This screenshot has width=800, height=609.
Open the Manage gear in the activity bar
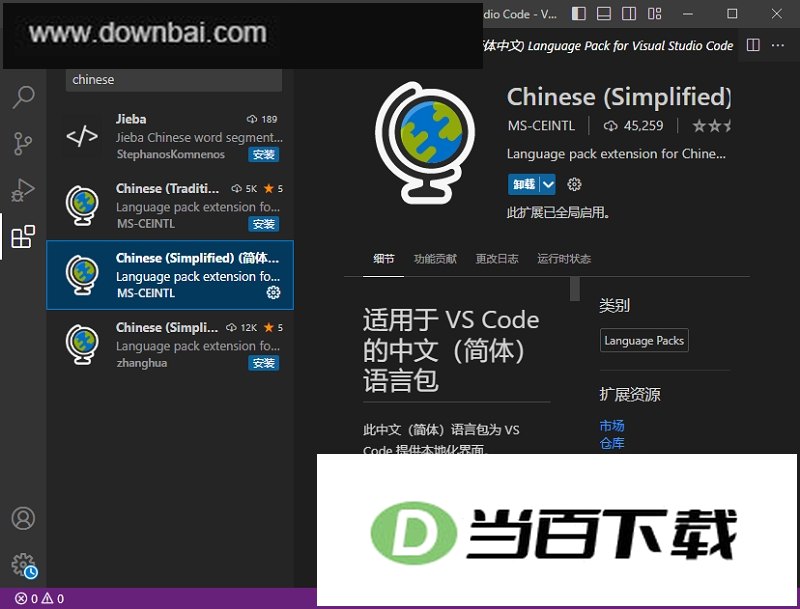click(x=23, y=565)
